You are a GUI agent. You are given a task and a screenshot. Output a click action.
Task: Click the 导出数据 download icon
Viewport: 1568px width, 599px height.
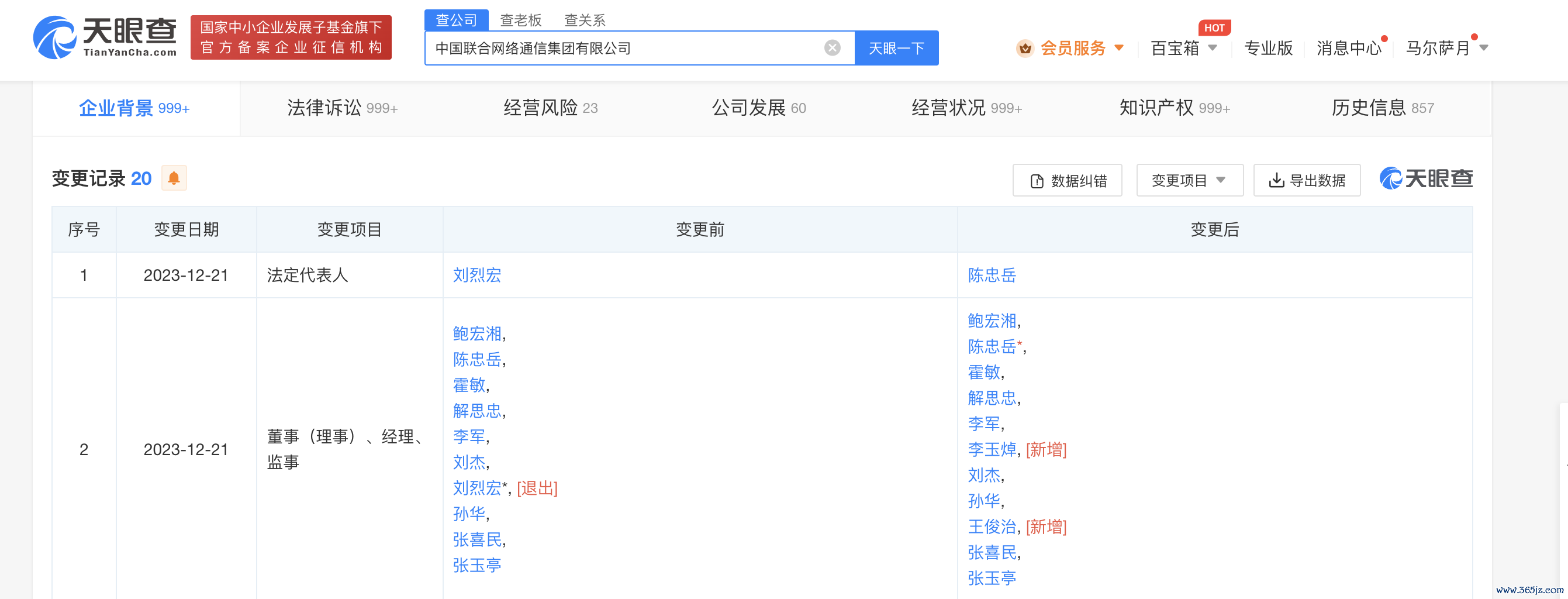1276,181
